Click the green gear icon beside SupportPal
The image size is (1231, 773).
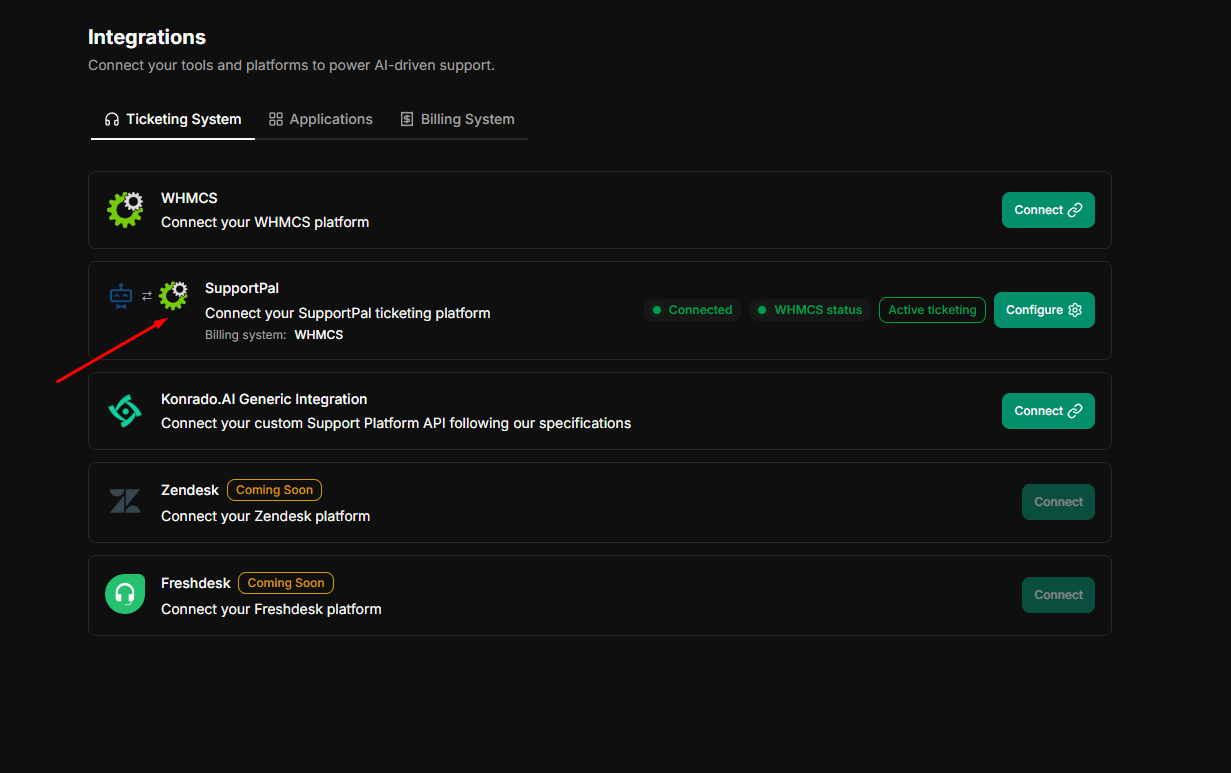tap(174, 296)
